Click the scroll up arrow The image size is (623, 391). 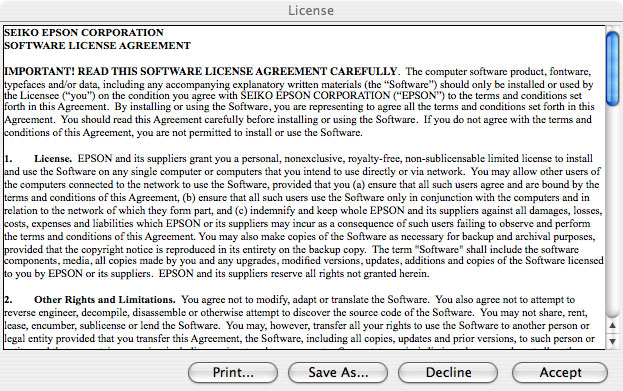[x=612, y=325]
